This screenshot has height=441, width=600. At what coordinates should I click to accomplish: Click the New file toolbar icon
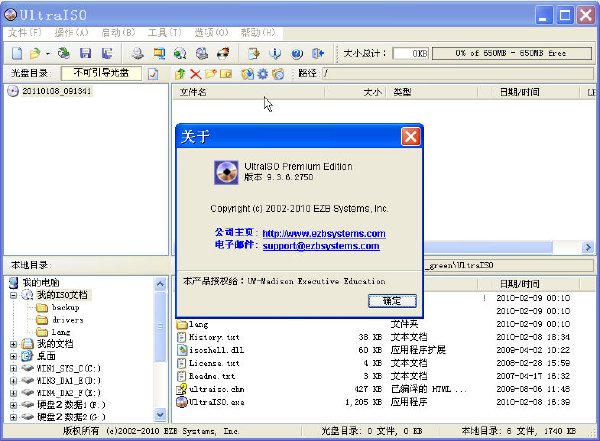16,53
